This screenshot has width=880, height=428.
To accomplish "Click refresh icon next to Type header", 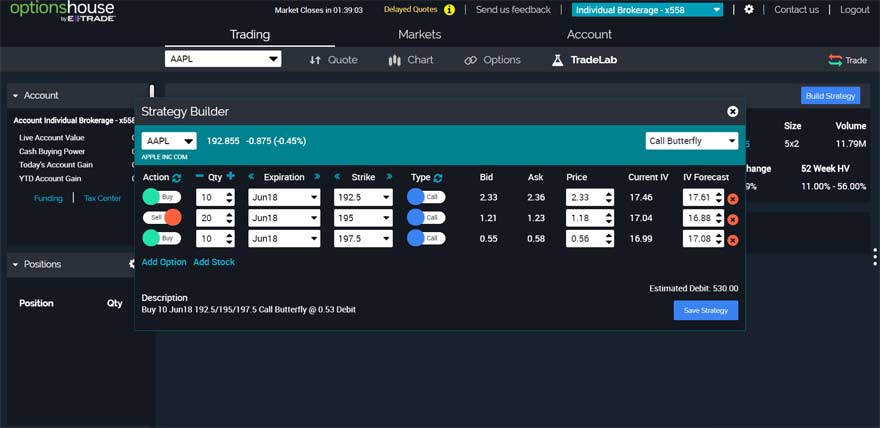I will pos(438,177).
